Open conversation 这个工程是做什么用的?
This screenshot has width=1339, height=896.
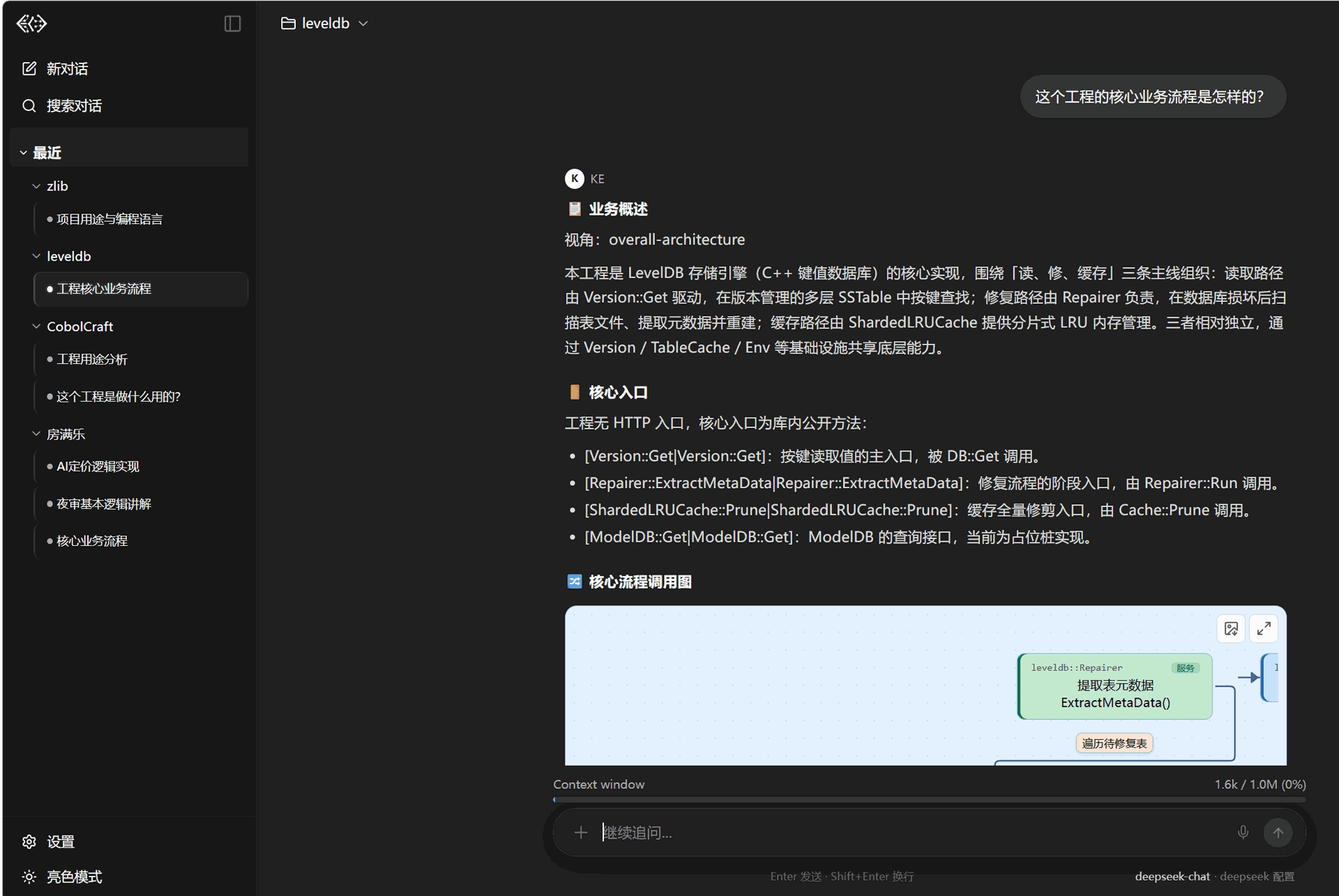[x=141, y=396]
